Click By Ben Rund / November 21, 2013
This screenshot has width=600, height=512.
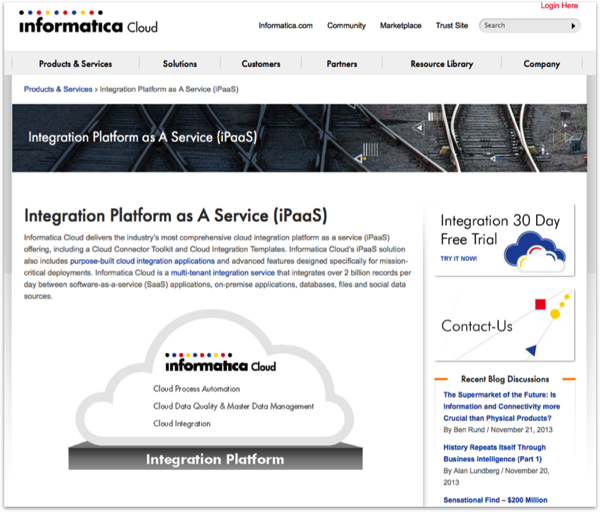[x=498, y=430]
